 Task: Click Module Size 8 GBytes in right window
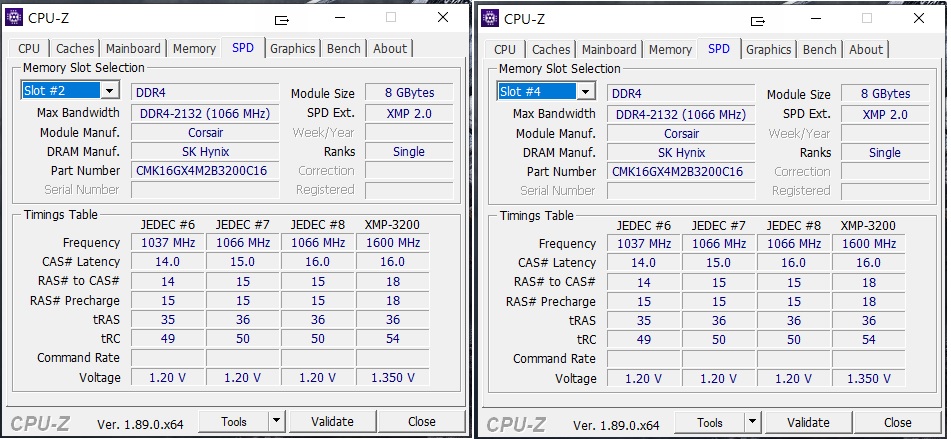coord(885,94)
